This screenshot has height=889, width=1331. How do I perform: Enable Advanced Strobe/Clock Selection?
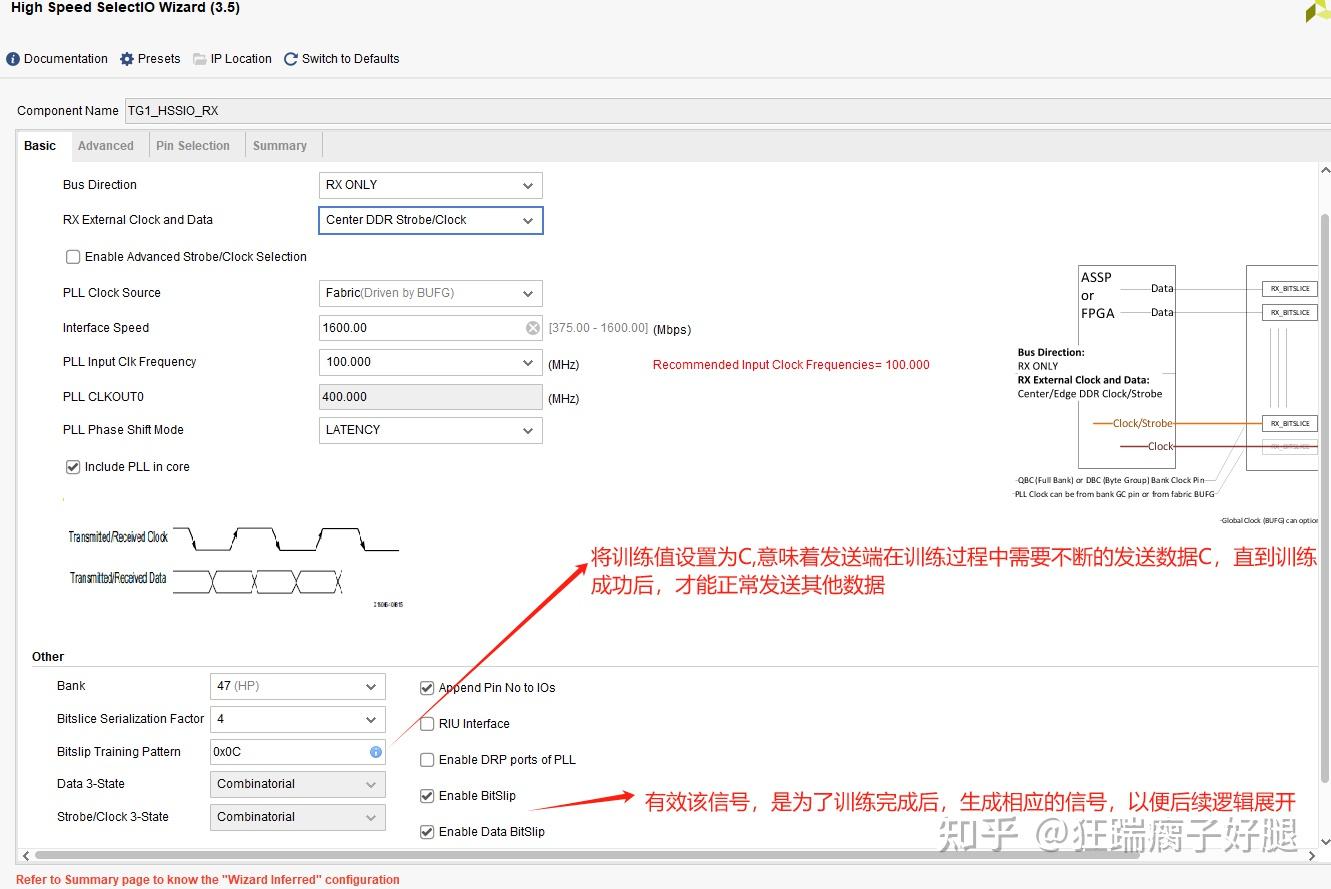[73, 256]
